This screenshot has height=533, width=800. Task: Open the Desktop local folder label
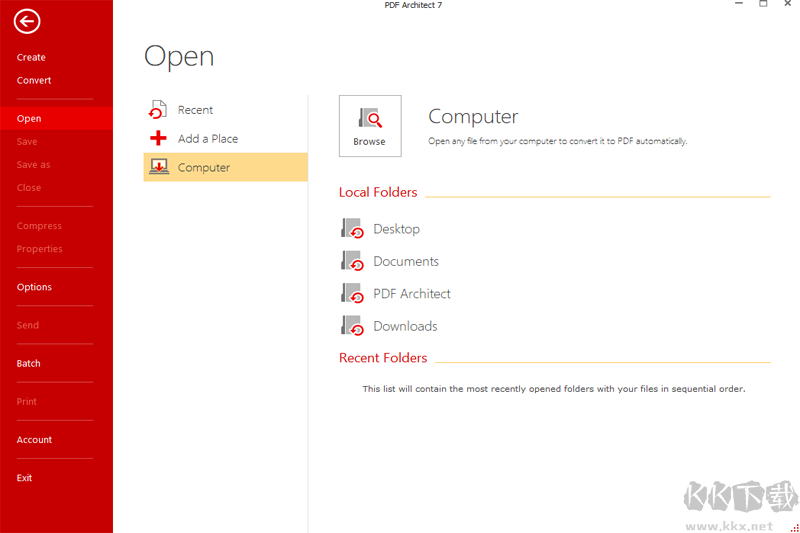(x=396, y=229)
